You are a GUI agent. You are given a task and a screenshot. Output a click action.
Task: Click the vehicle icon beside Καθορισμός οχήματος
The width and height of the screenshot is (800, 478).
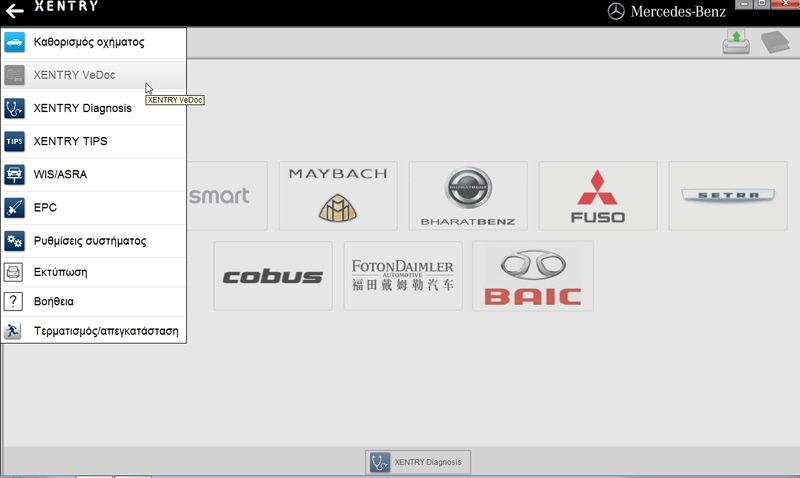coord(14,42)
